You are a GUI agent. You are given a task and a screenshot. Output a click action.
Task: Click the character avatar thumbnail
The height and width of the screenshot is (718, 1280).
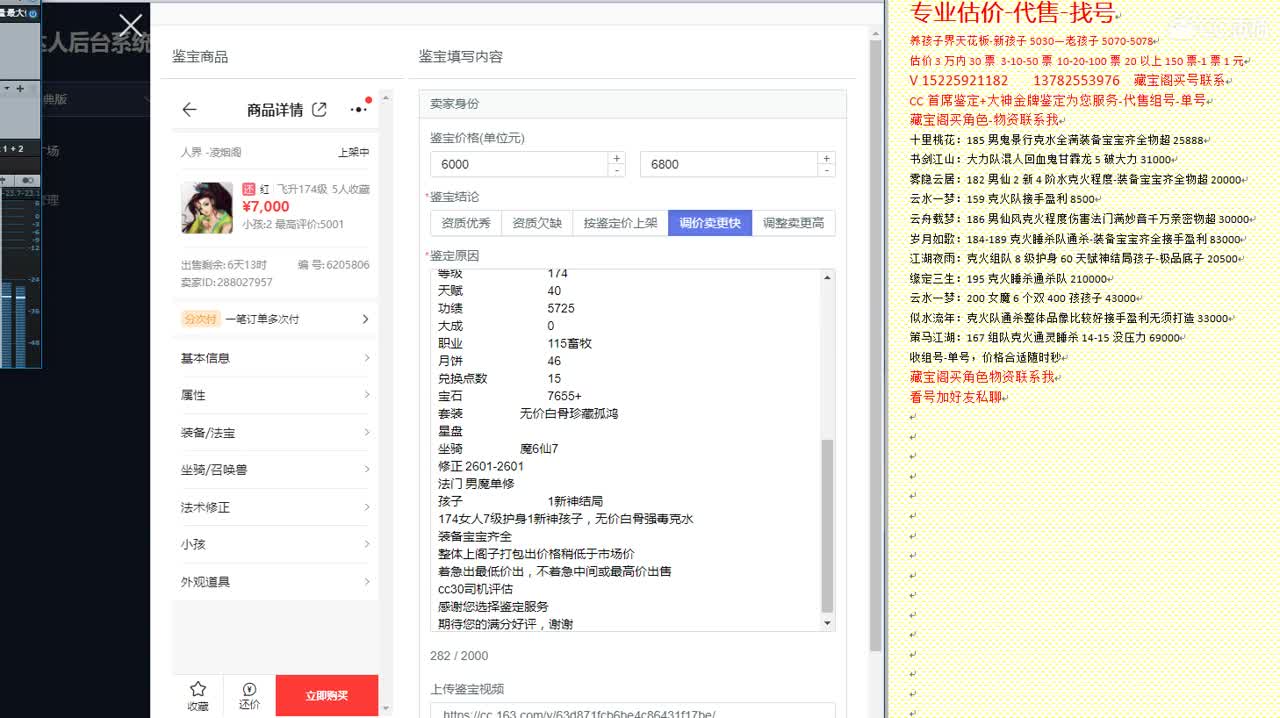click(207, 207)
